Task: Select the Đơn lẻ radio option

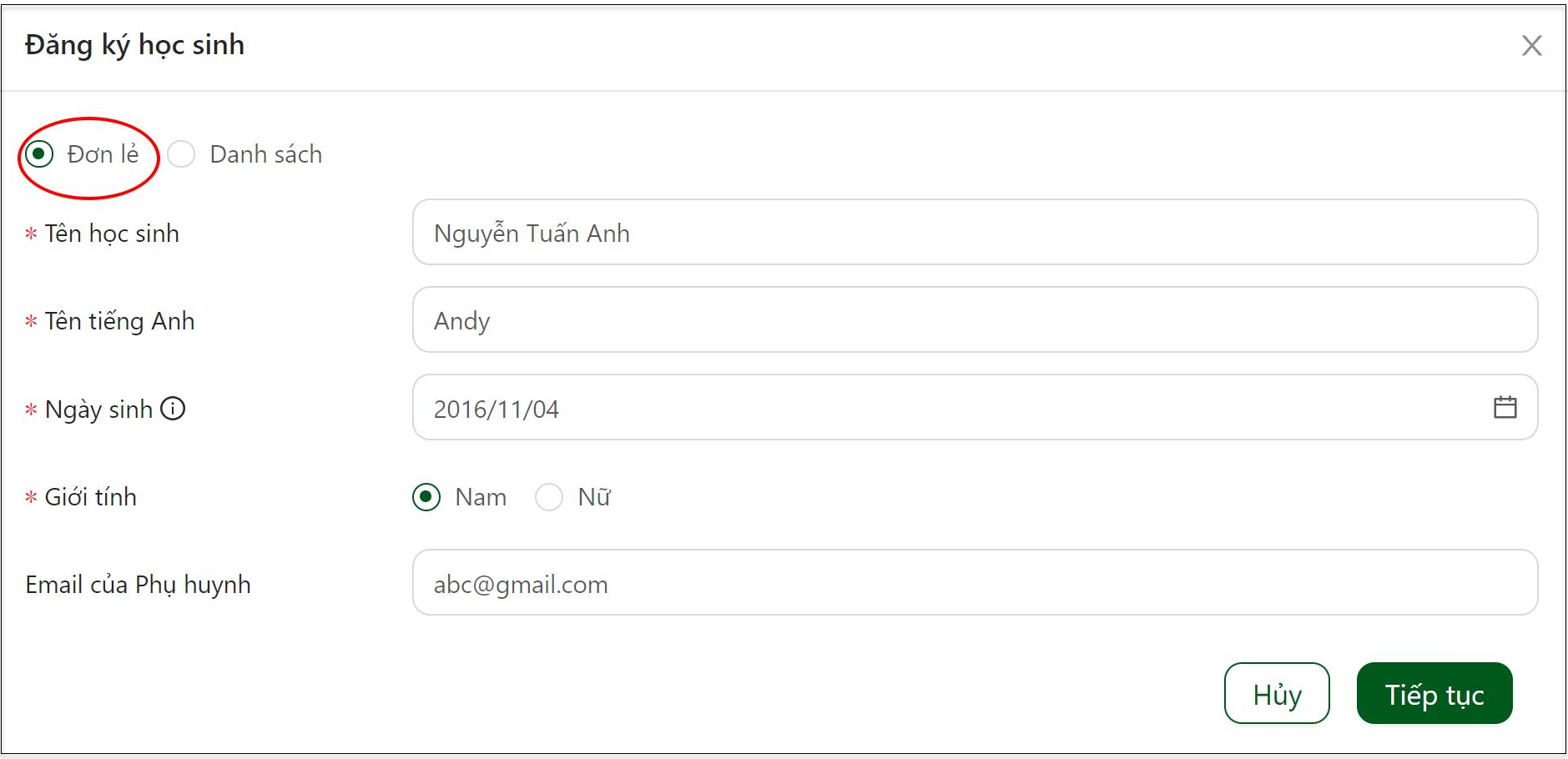Action: click(x=39, y=154)
